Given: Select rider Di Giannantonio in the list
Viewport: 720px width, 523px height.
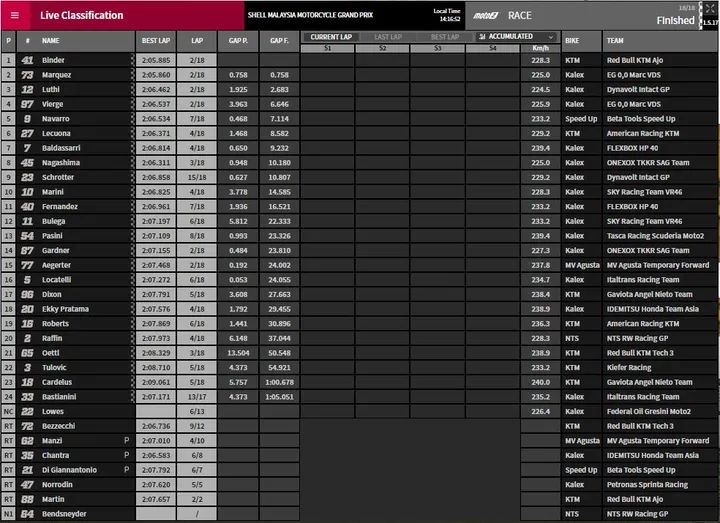Looking at the screenshot, I should click(69, 470).
